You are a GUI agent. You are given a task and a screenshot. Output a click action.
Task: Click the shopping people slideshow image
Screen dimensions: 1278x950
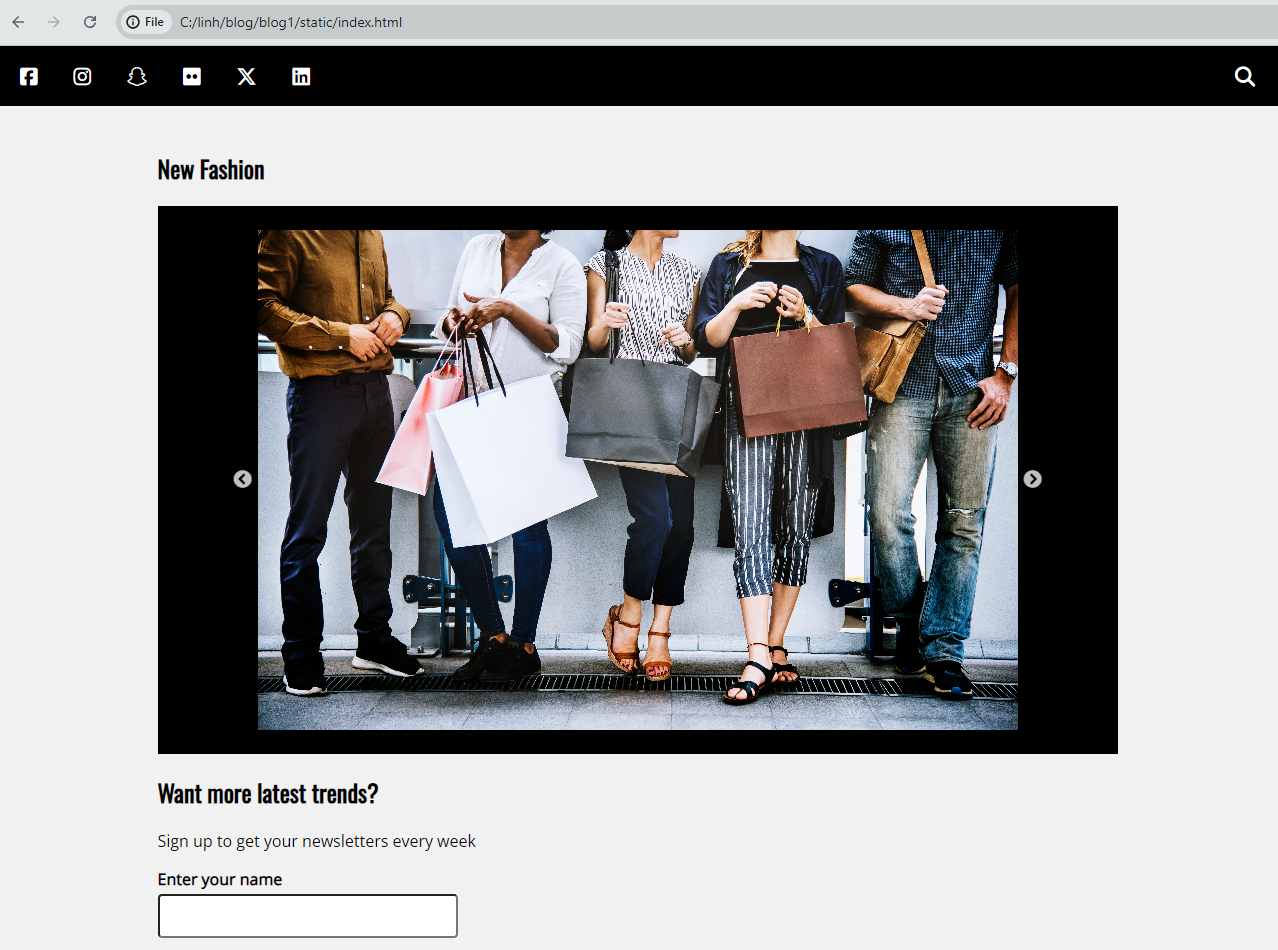(638, 480)
